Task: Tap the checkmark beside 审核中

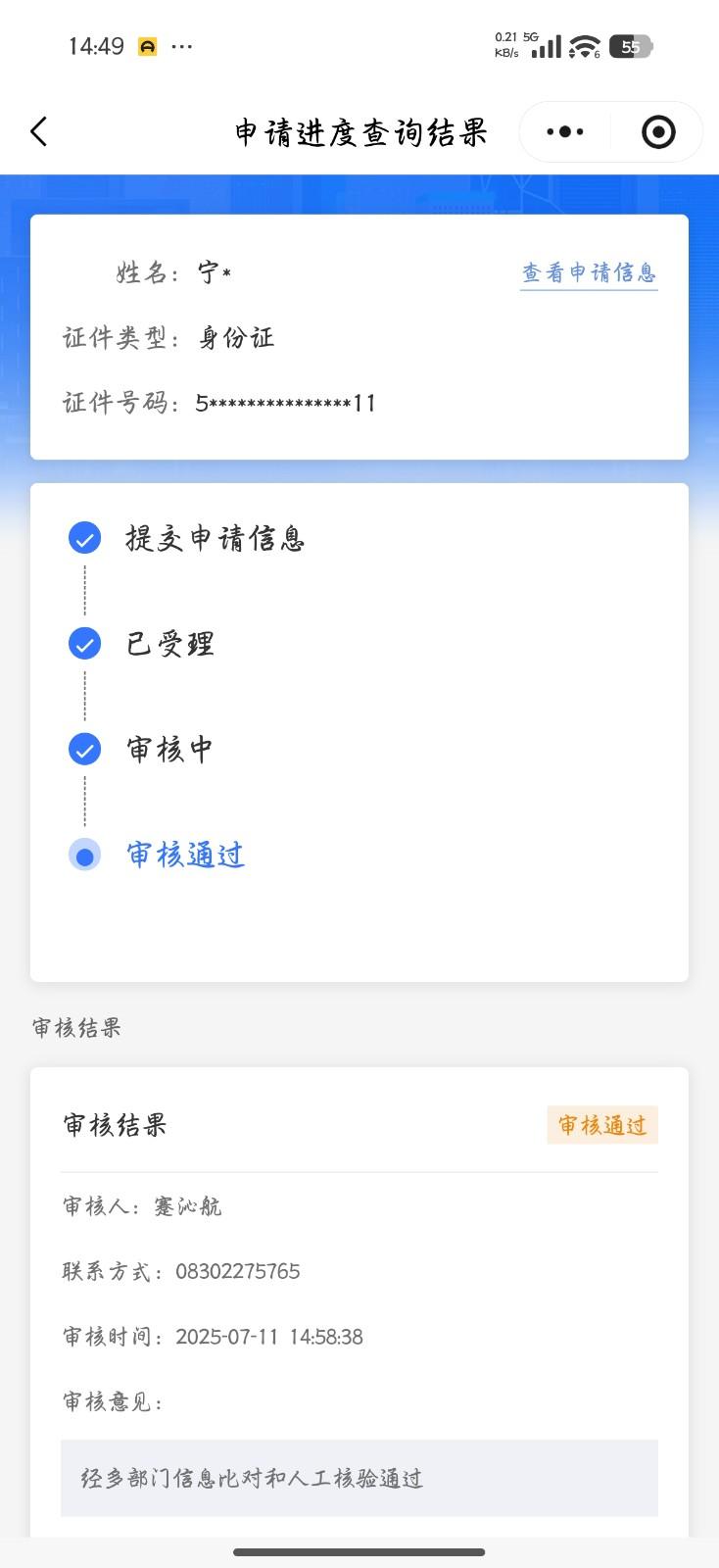Action: 84,750
